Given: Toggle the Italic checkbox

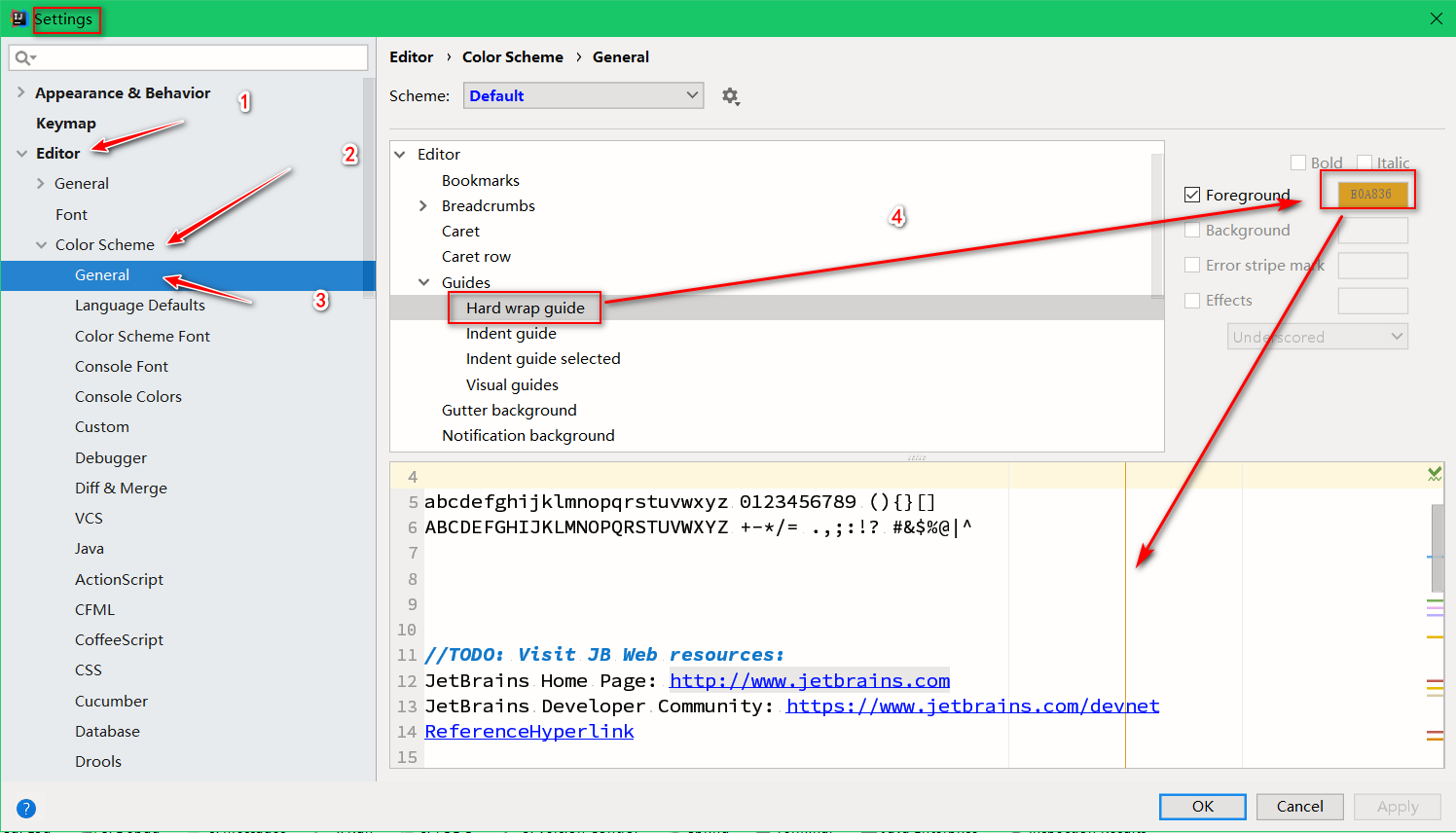Looking at the screenshot, I should 1365,163.
